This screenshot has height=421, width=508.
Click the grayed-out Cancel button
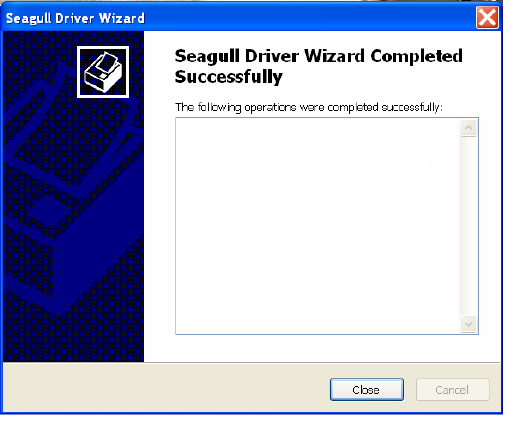pos(453,390)
